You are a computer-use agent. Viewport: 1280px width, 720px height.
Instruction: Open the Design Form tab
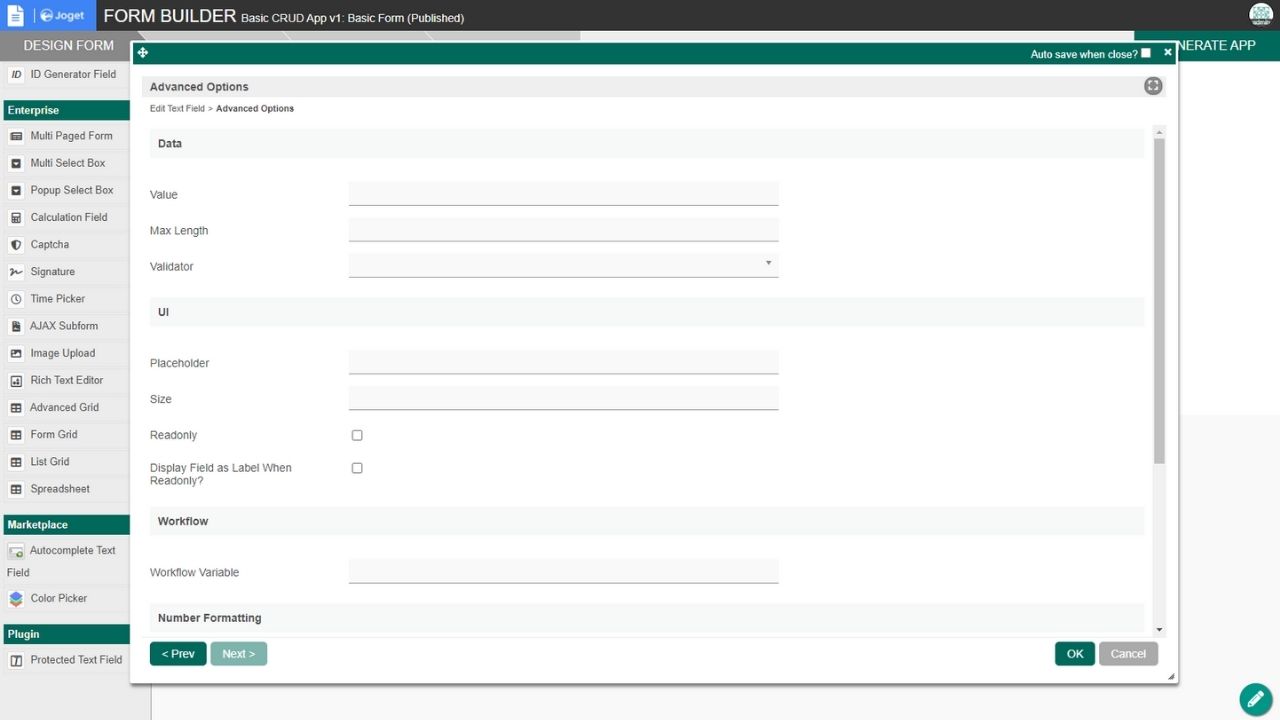(68, 45)
